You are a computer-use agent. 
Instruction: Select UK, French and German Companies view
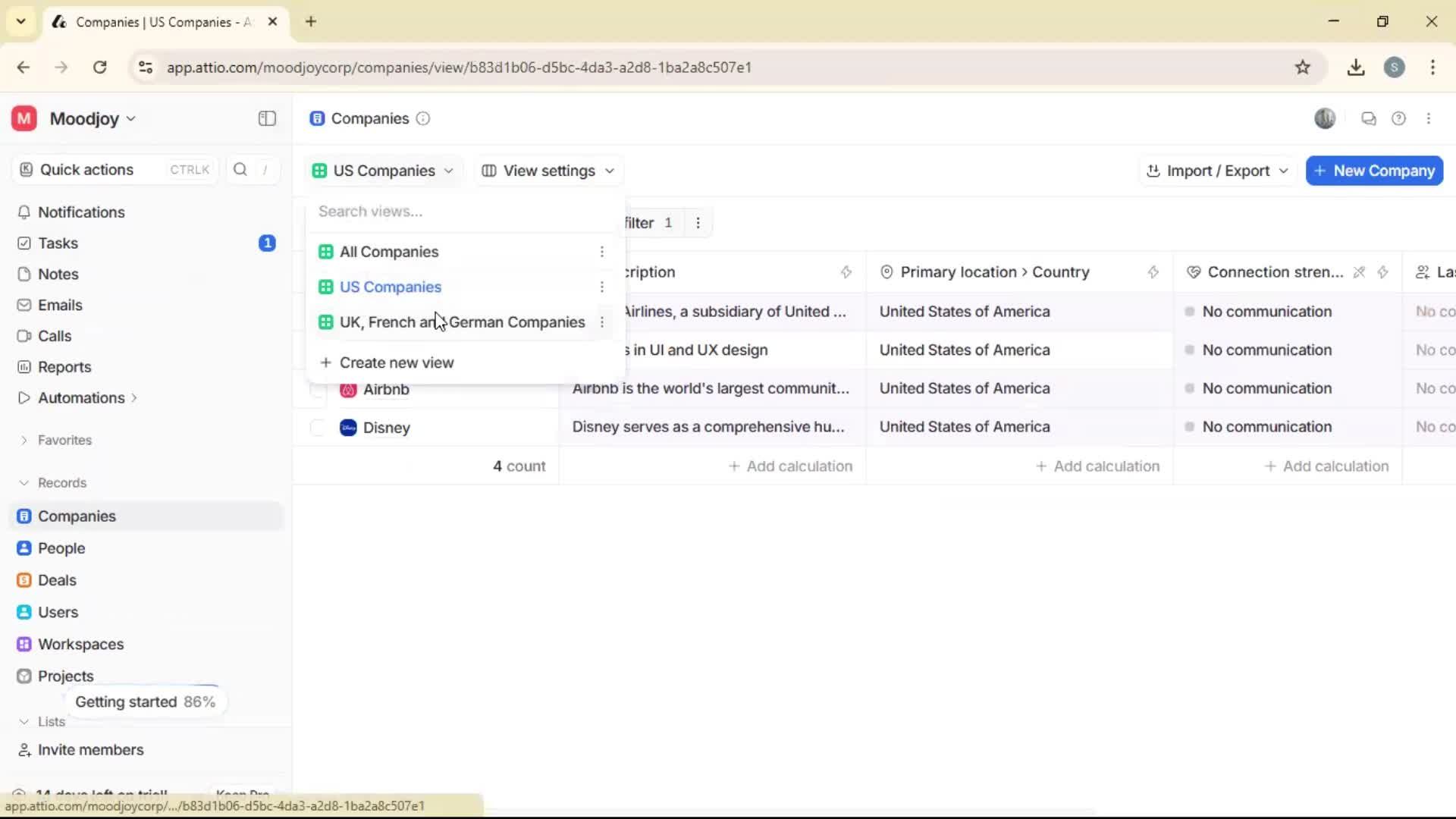coord(462,322)
